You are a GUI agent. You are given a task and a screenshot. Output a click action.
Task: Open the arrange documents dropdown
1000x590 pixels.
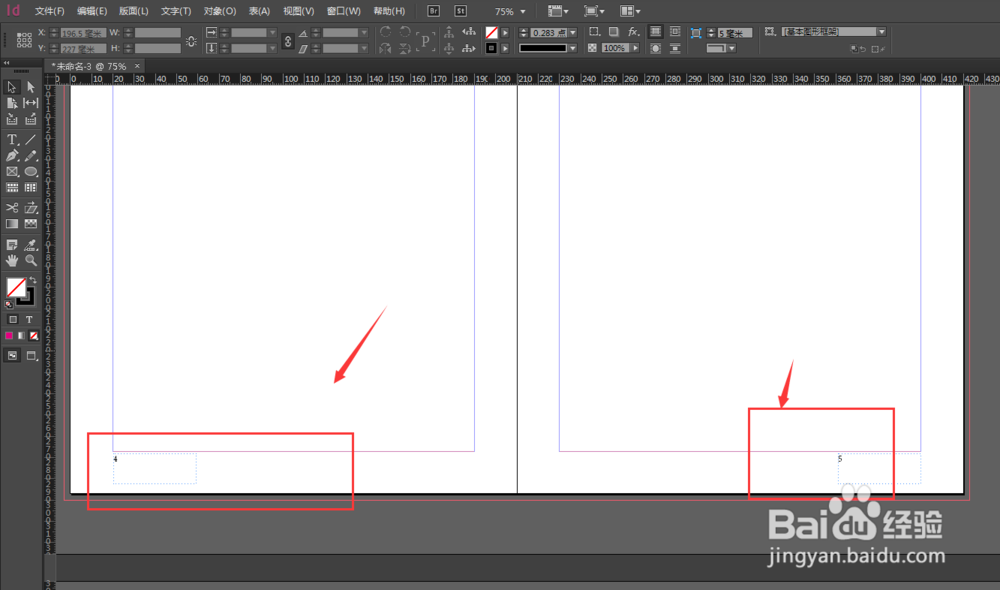point(630,11)
